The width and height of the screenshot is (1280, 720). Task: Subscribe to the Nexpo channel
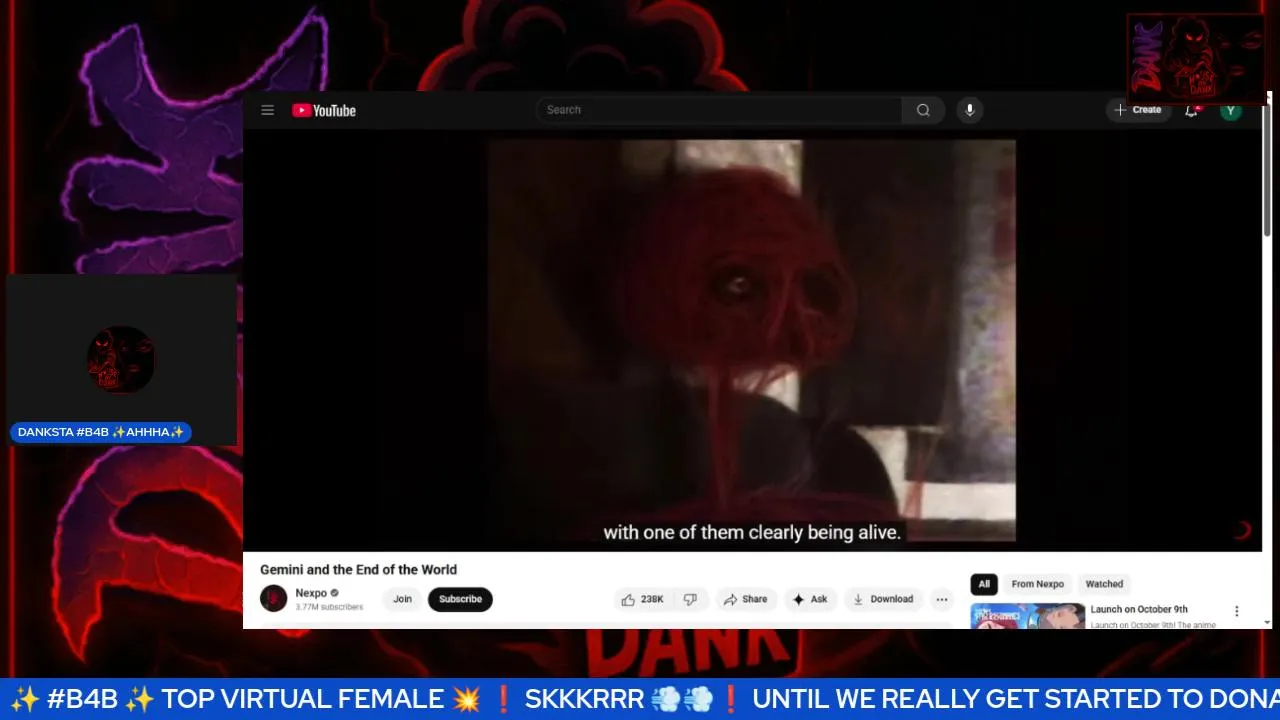[x=460, y=599]
